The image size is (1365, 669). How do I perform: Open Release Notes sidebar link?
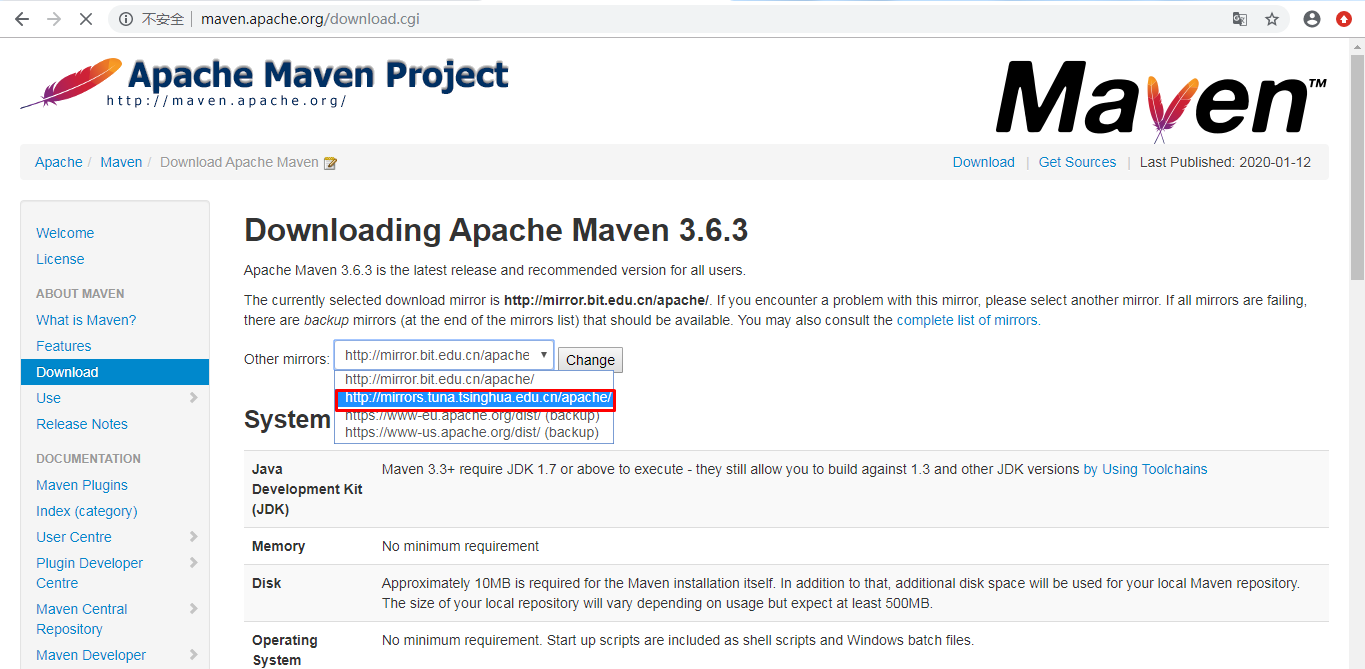click(82, 424)
